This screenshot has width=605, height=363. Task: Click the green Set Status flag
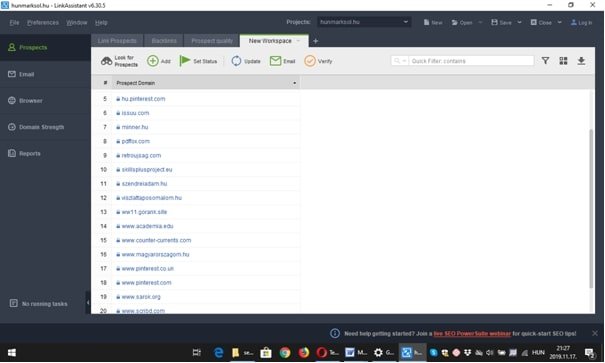click(x=185, y=61)
